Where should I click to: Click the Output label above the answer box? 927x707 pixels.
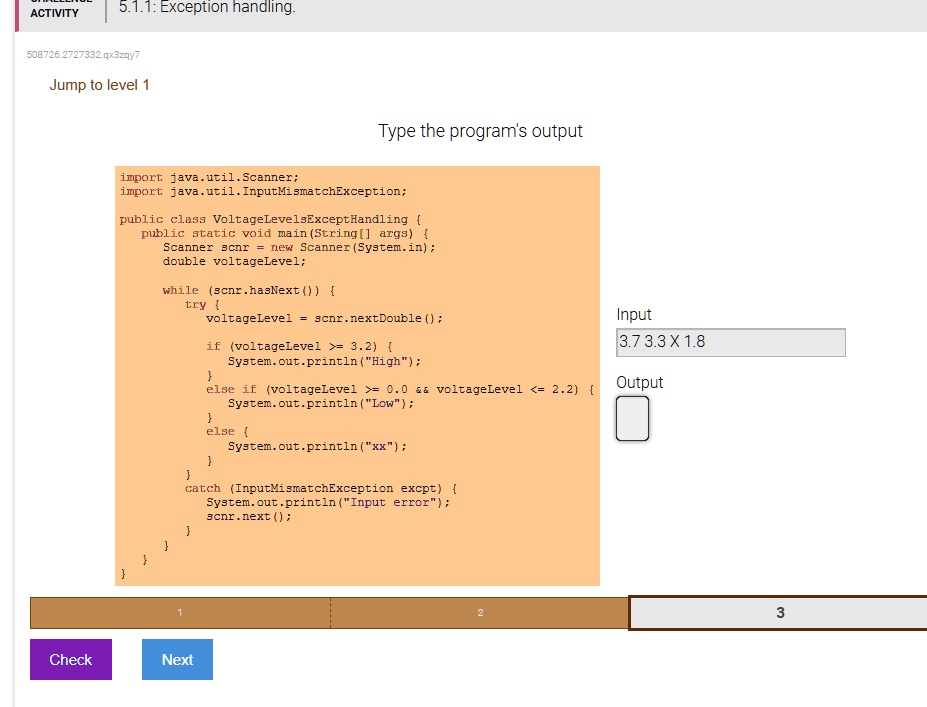pyautogui.click(x=640, y=383)
